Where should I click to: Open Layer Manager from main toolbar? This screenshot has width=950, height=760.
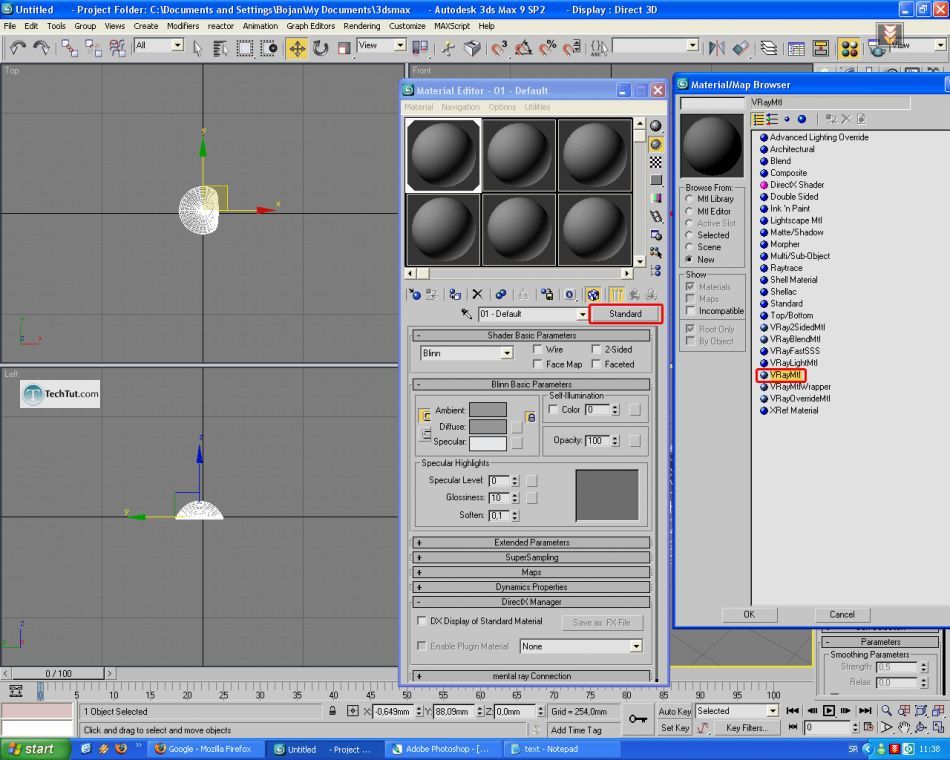(769, 48)
